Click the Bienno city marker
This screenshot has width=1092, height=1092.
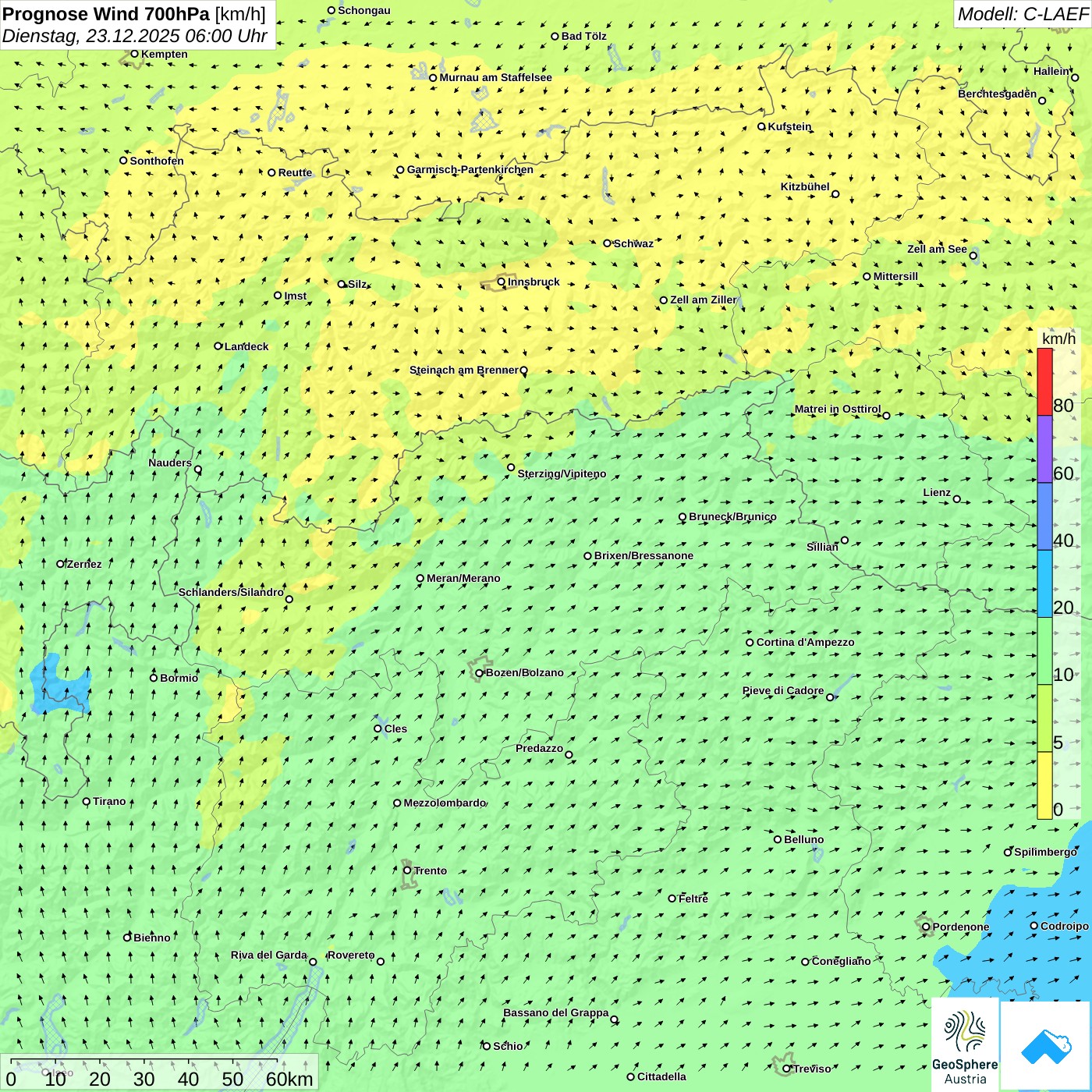[127, 938]
